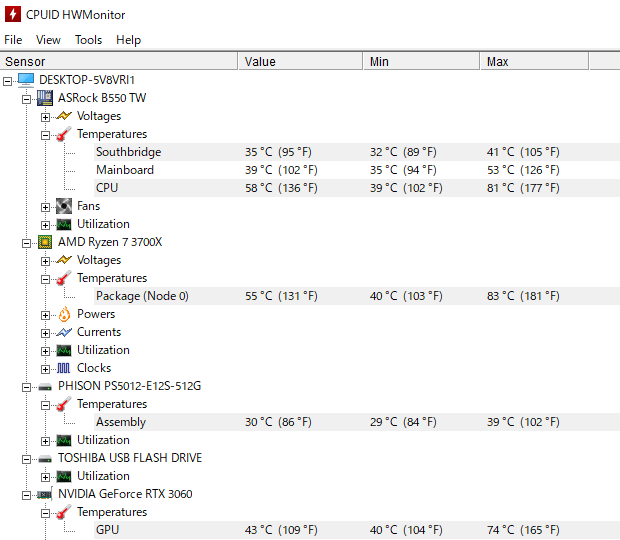Click the ASRock B550 TW motherboard icon
Viewport: 620px width, 540px height.
tap(45, 98)
